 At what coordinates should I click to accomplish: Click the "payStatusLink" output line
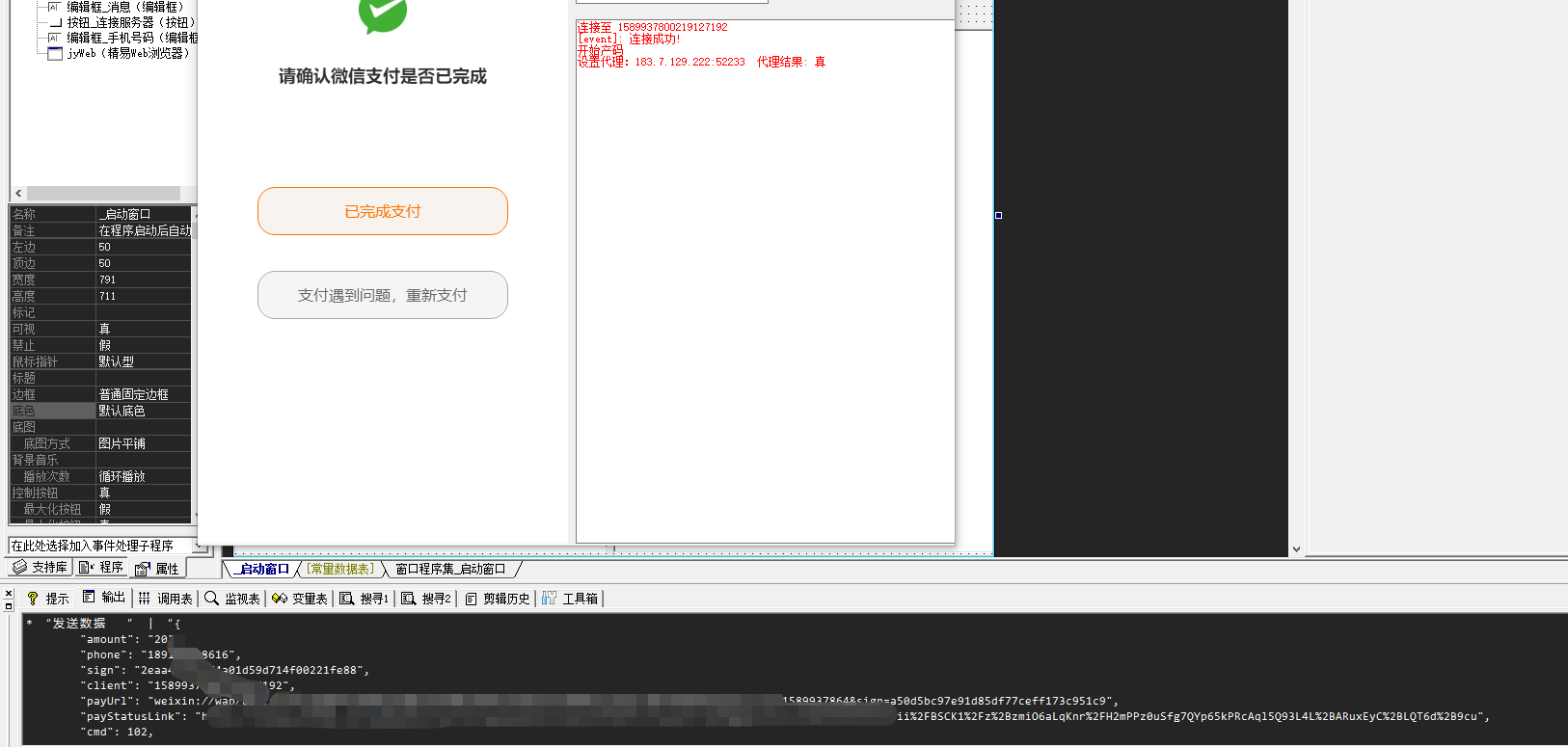786,716
